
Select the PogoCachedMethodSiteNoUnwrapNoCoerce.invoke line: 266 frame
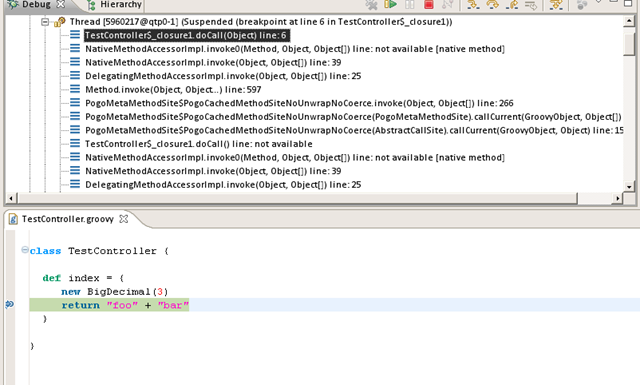pyautogui.click(x=299, y=103)
